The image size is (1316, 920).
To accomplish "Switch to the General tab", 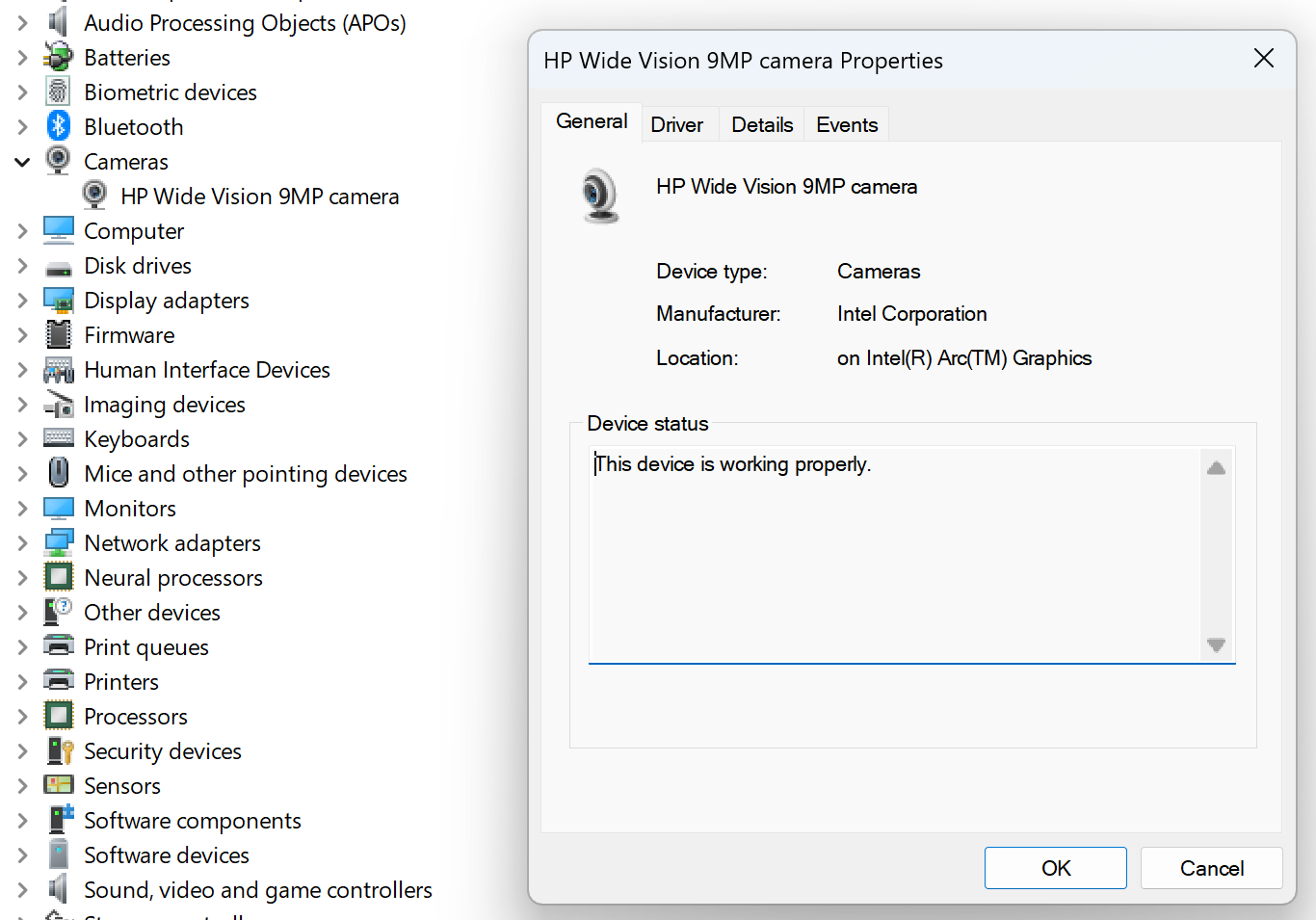I will point(592,121).
